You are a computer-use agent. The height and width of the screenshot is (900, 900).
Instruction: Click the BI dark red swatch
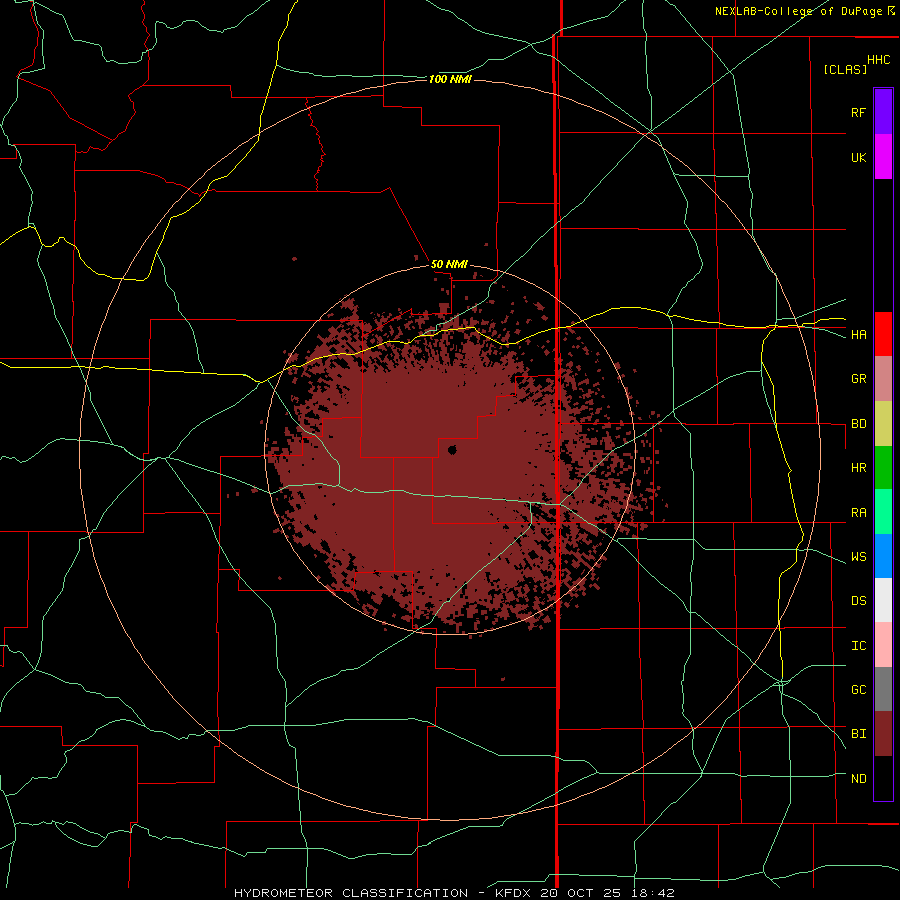pos(883,734)
